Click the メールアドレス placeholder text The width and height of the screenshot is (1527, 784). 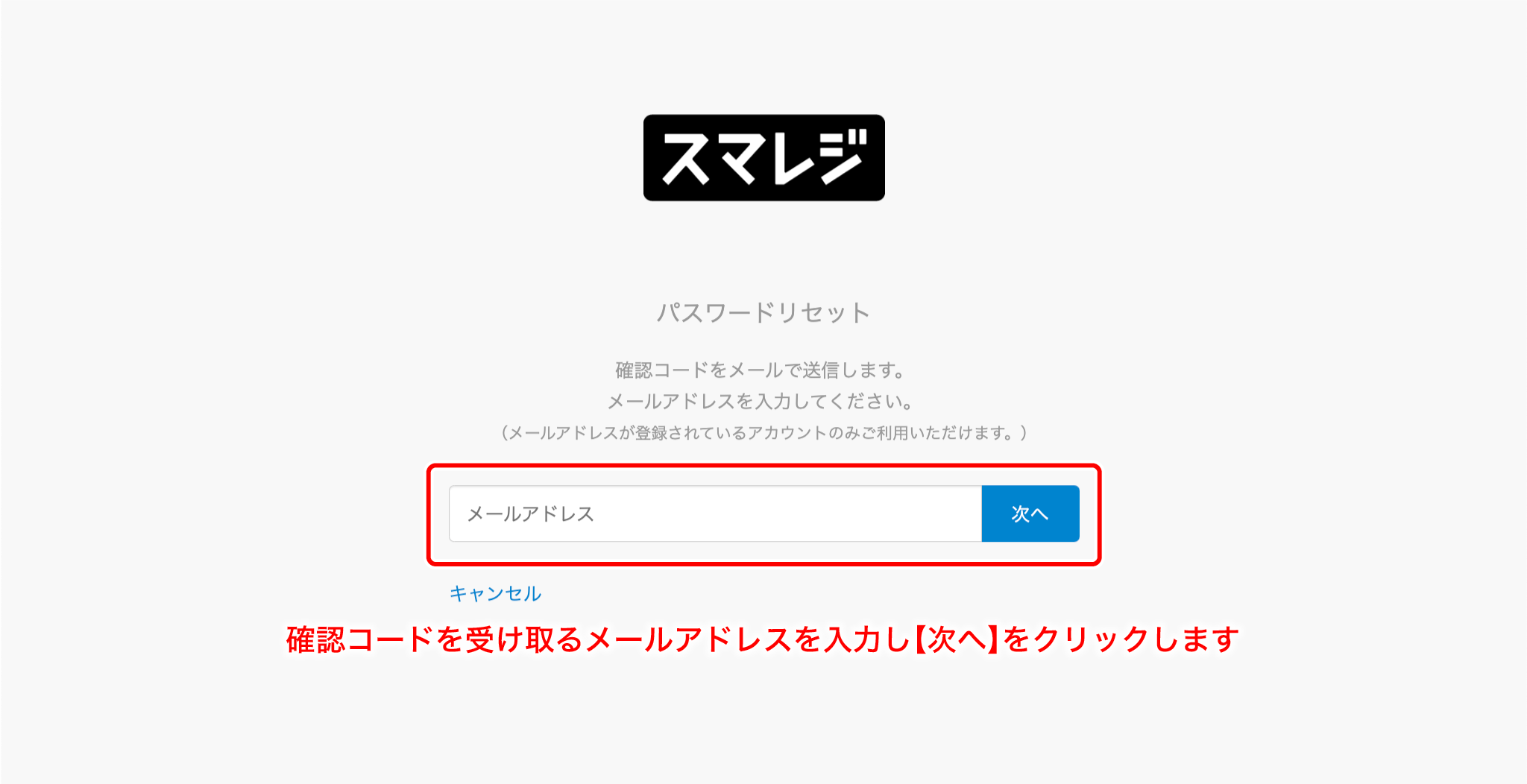tap(531, 513)
